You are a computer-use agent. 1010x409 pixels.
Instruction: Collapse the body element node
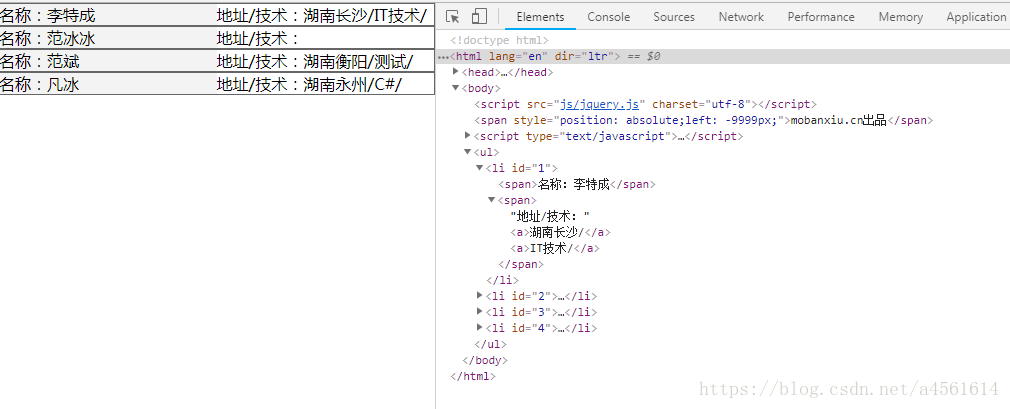[x=456, y=88]
